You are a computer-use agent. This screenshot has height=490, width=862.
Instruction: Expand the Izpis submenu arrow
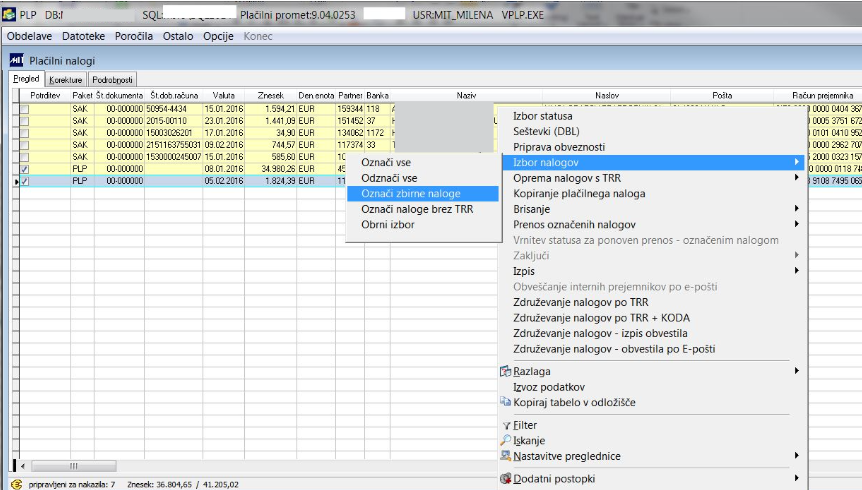point(796,271)
